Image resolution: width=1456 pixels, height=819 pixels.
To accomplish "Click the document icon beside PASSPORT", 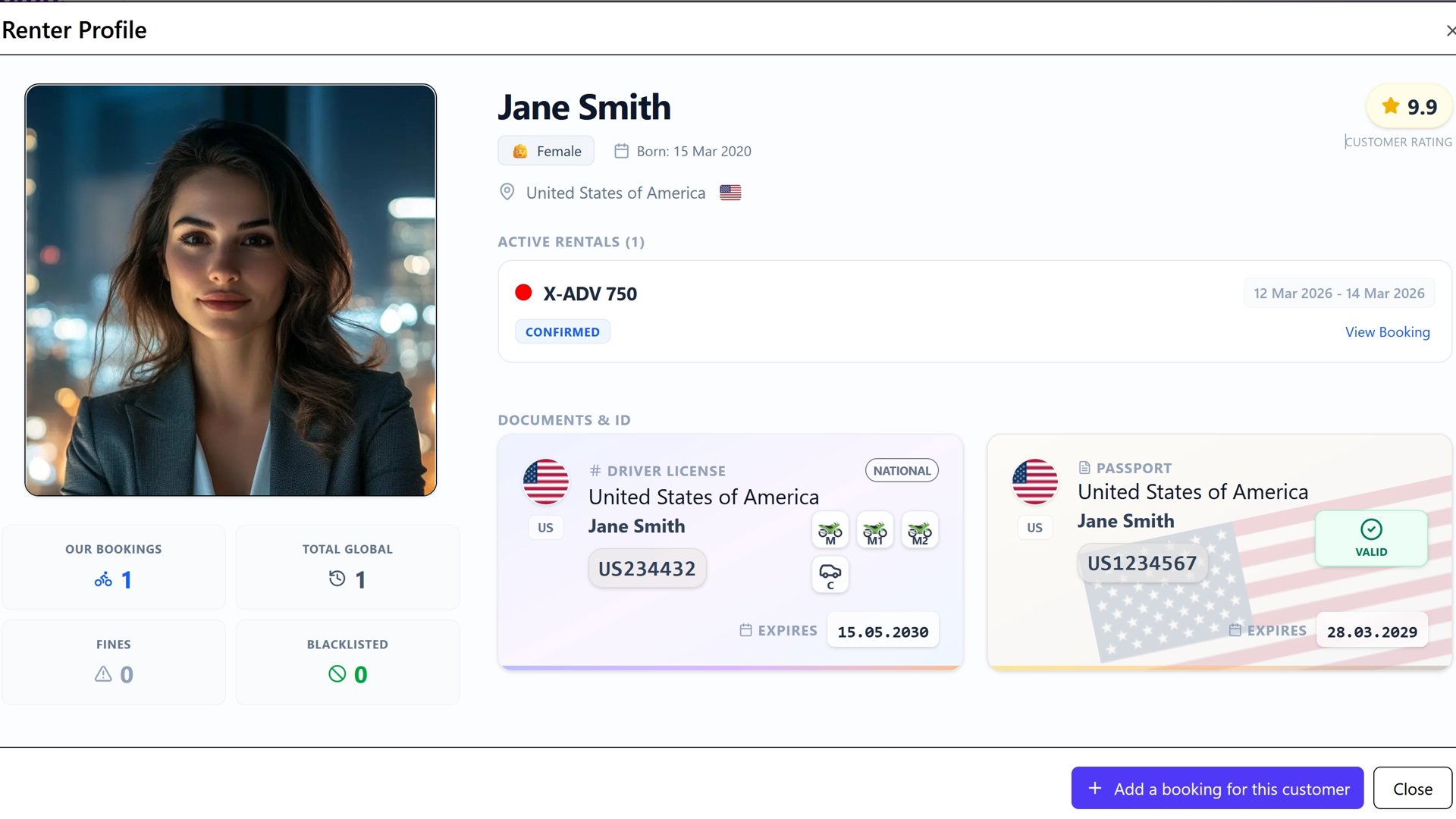I will coord(1084,468).
